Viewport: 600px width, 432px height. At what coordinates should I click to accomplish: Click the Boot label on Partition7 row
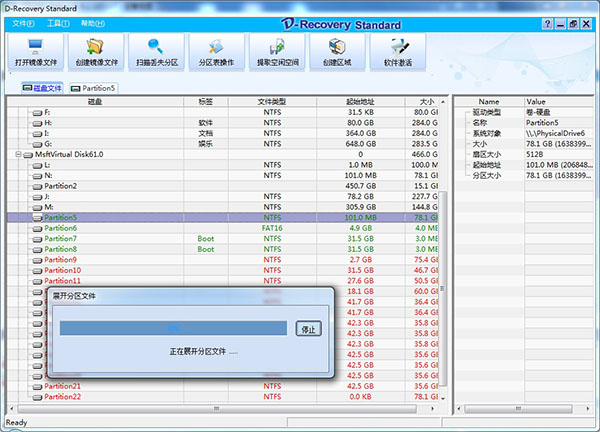tap(205, 239)
